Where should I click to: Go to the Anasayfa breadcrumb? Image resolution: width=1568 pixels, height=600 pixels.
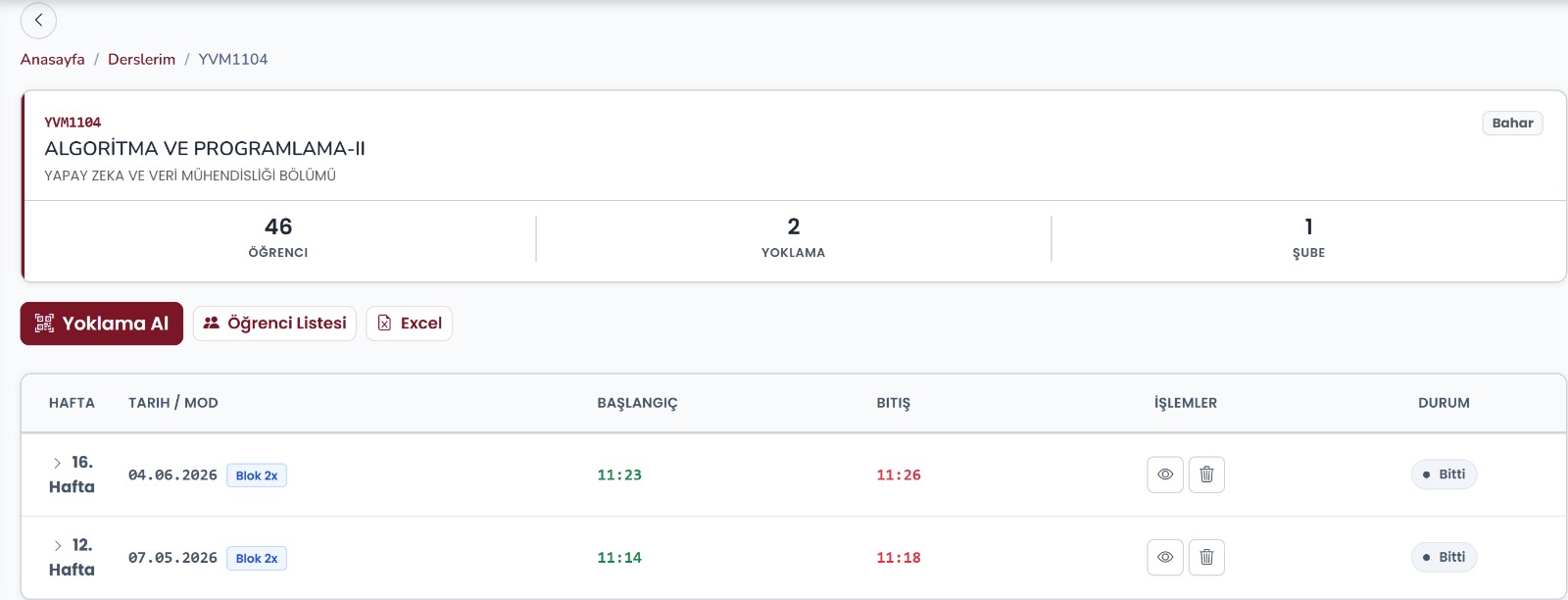pyautogui.click(x=53, y=59)
